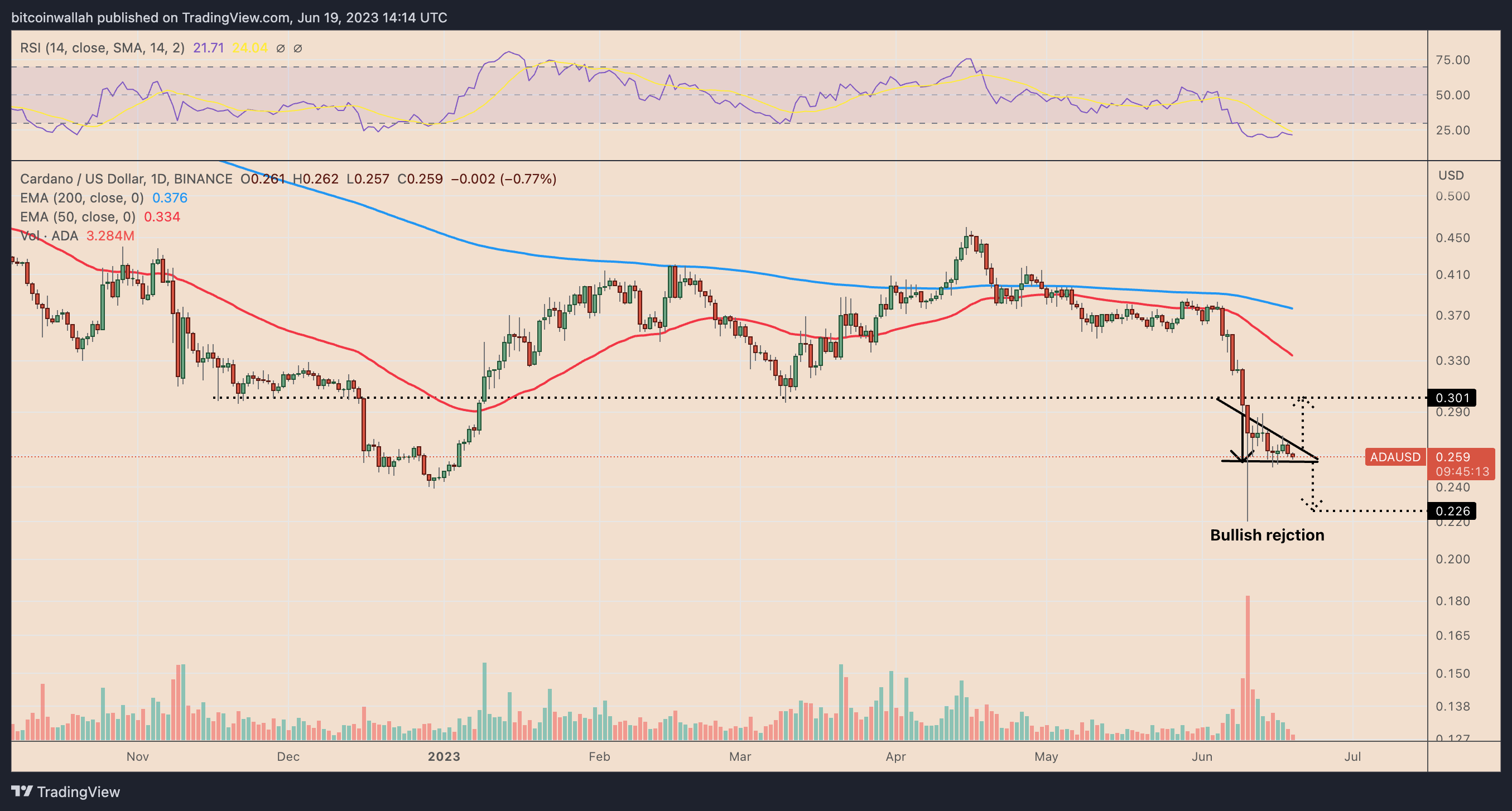Screen dimensions: 1512x811
Task: Click the blue 0.376 EMA value
Action: click(x=170, y=198)
